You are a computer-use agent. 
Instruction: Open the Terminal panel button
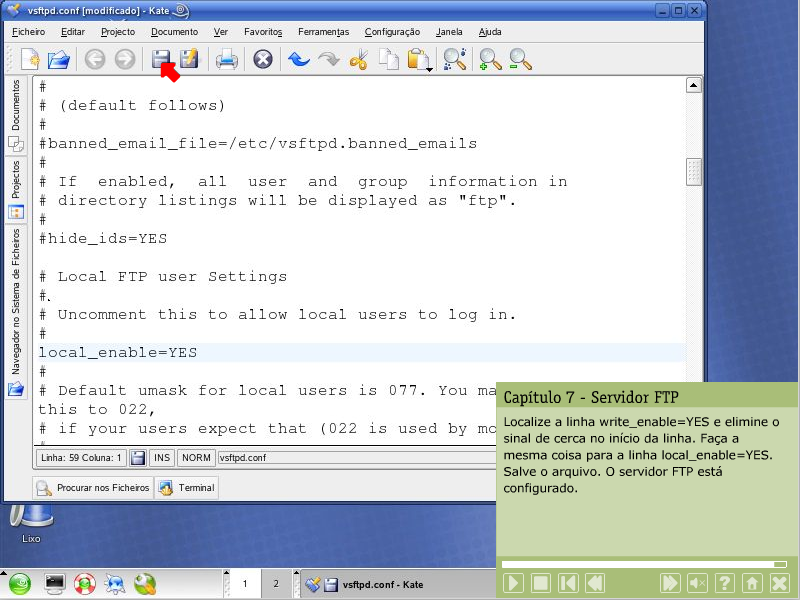[x=187, y=488]
